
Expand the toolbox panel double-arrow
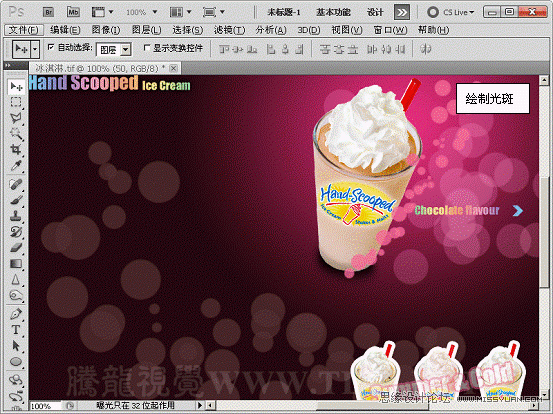(x=8, y=66)
